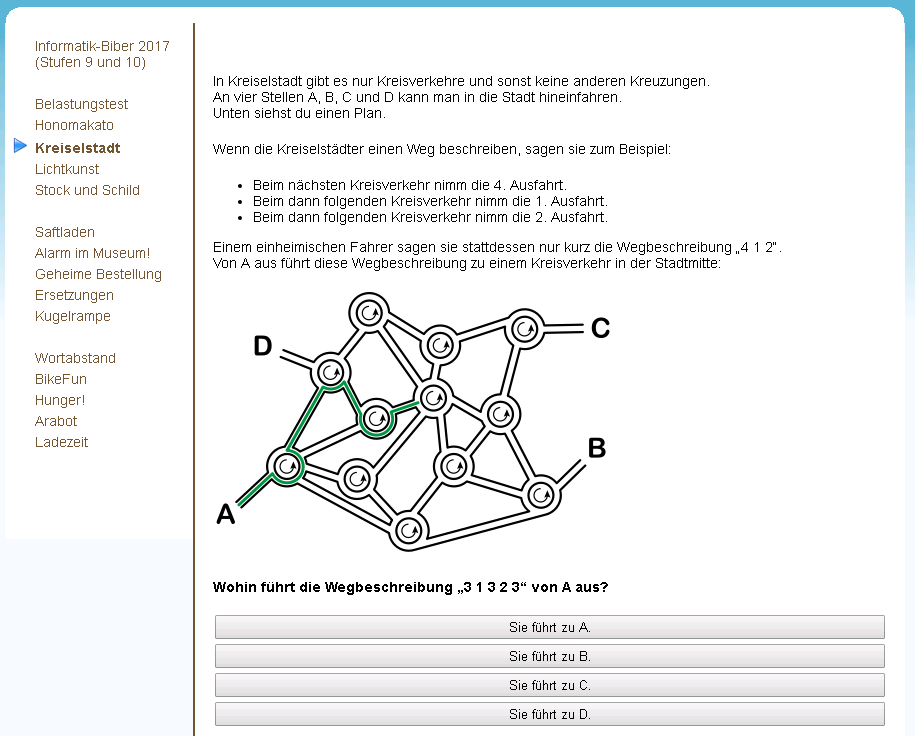The image size is (915, 736).
Task: Click the roundabout connected to entrance A
Action: click(x=287, y=466)
